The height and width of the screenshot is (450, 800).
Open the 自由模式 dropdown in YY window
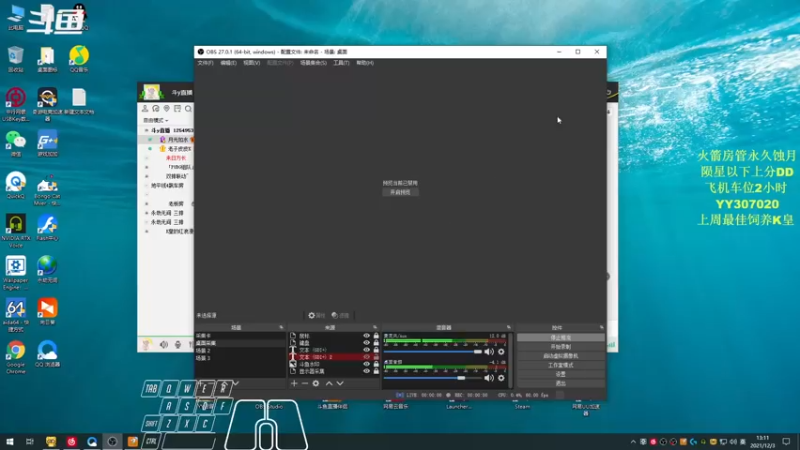[x=156, y=120]
